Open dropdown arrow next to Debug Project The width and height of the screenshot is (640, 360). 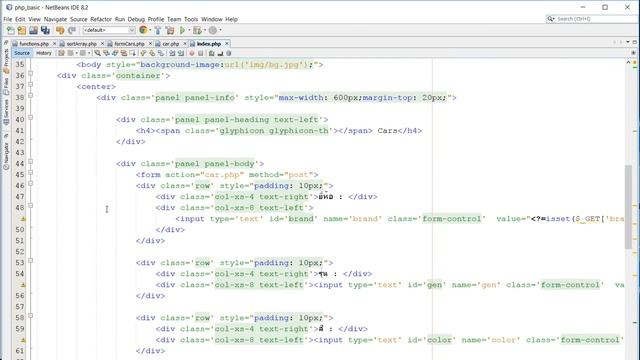(x=204, y=30)
